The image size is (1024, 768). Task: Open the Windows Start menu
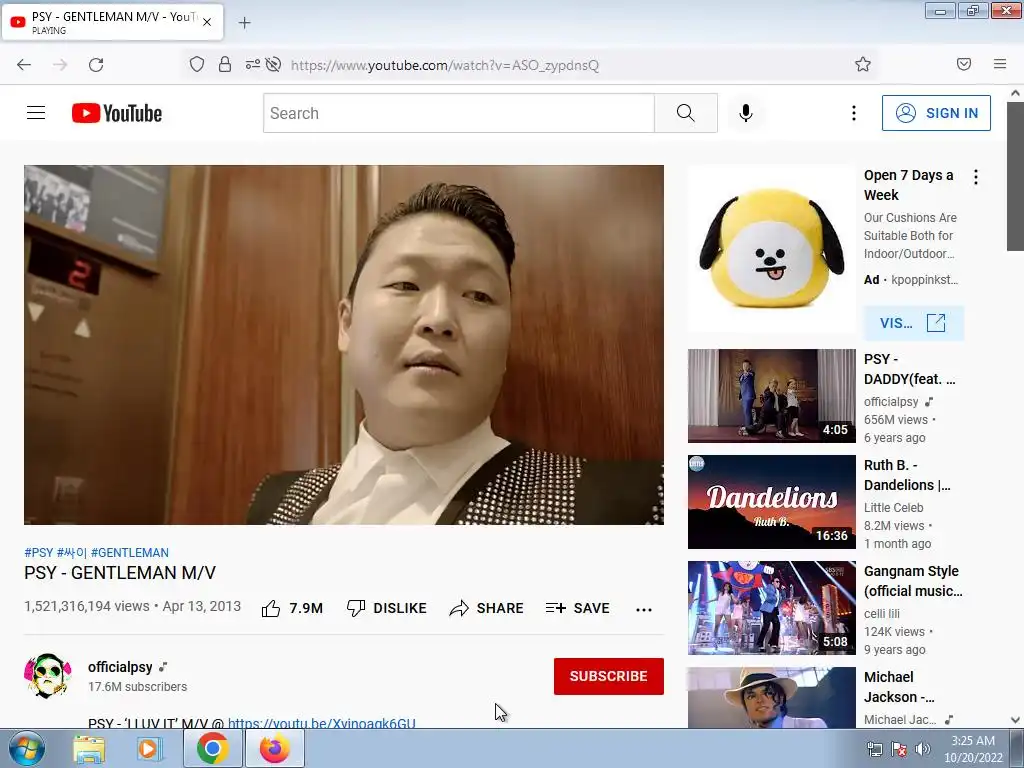point(26,748)
